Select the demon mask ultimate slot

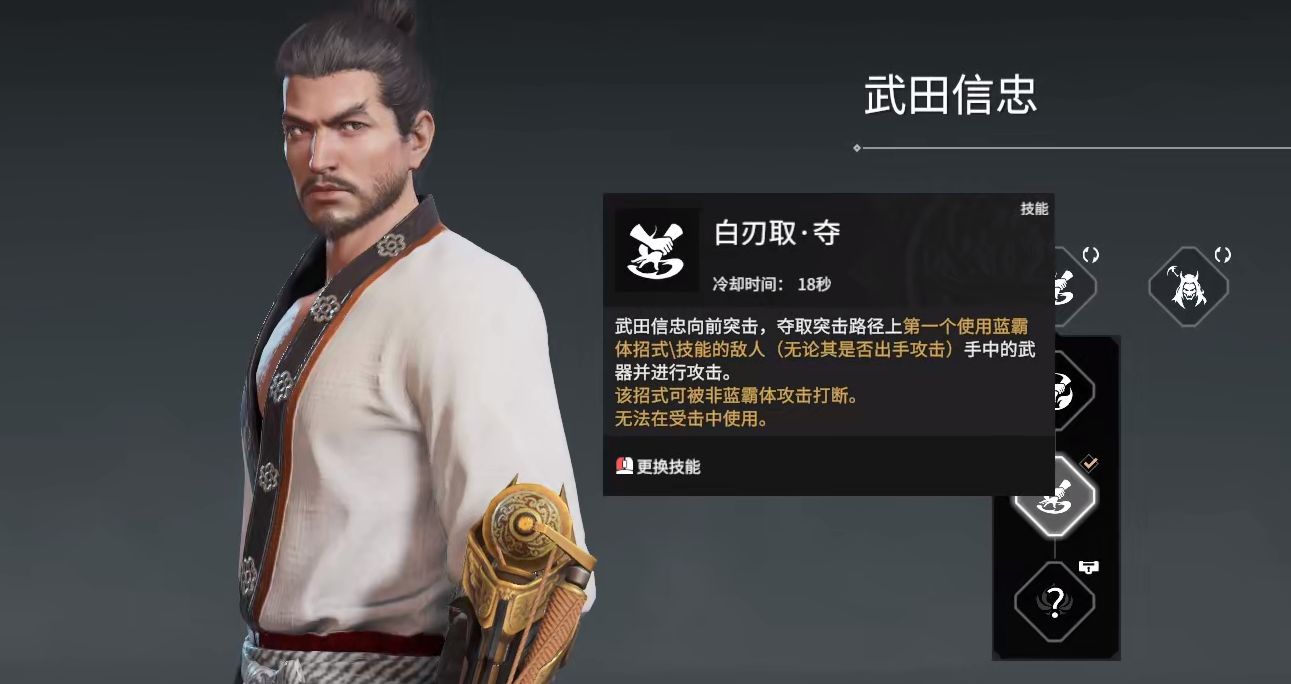pos(1188,287)
